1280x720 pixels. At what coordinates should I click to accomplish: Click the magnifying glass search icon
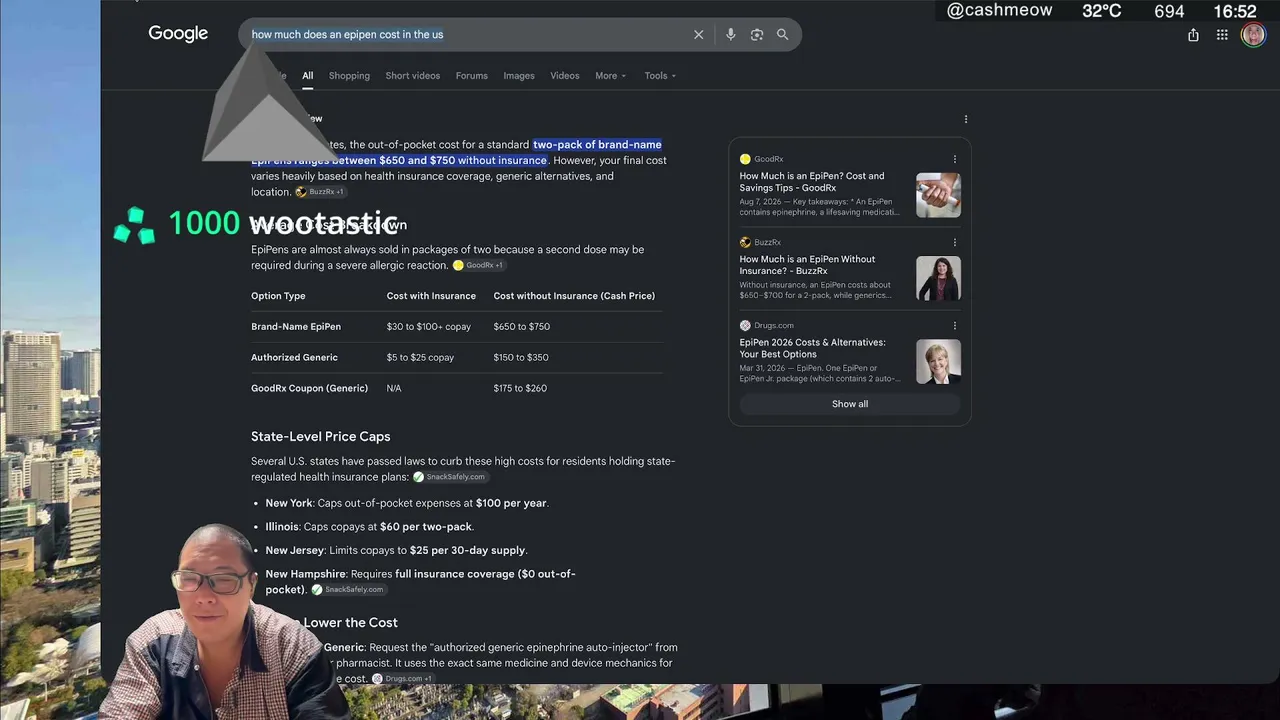tap(783, 35)
